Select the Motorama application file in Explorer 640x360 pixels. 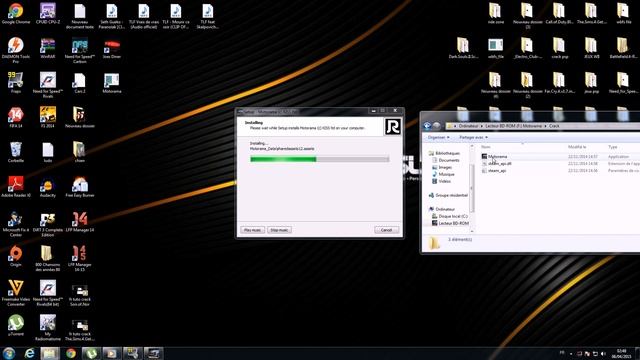tap(498, 157)
